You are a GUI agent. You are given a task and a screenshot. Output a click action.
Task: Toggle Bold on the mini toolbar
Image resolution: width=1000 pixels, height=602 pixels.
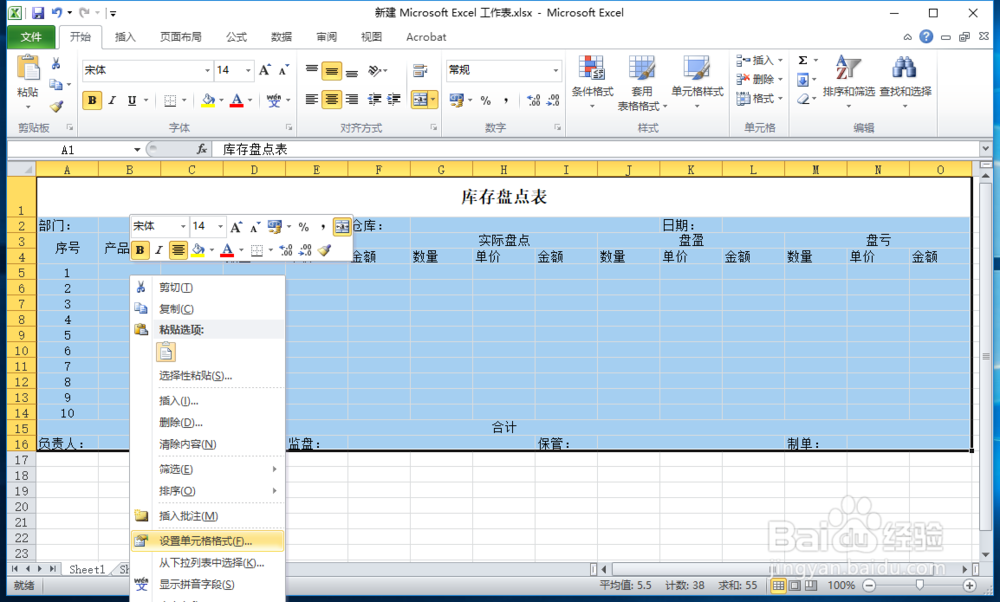140,250
